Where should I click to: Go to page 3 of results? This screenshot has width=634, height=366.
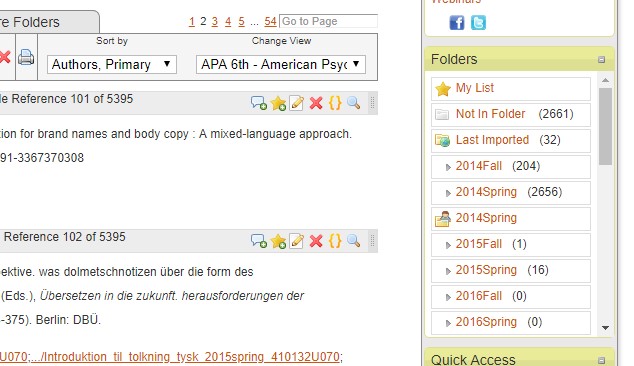[215, 21]
